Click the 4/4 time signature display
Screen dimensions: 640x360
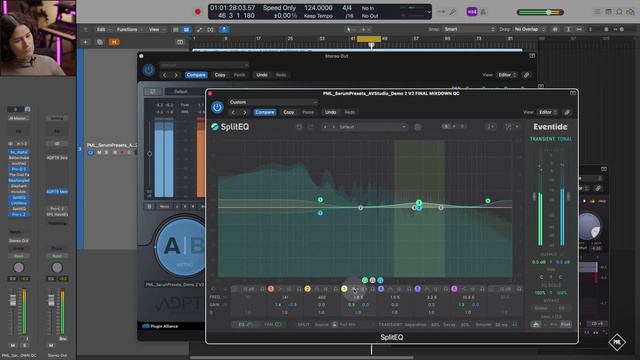347,8
